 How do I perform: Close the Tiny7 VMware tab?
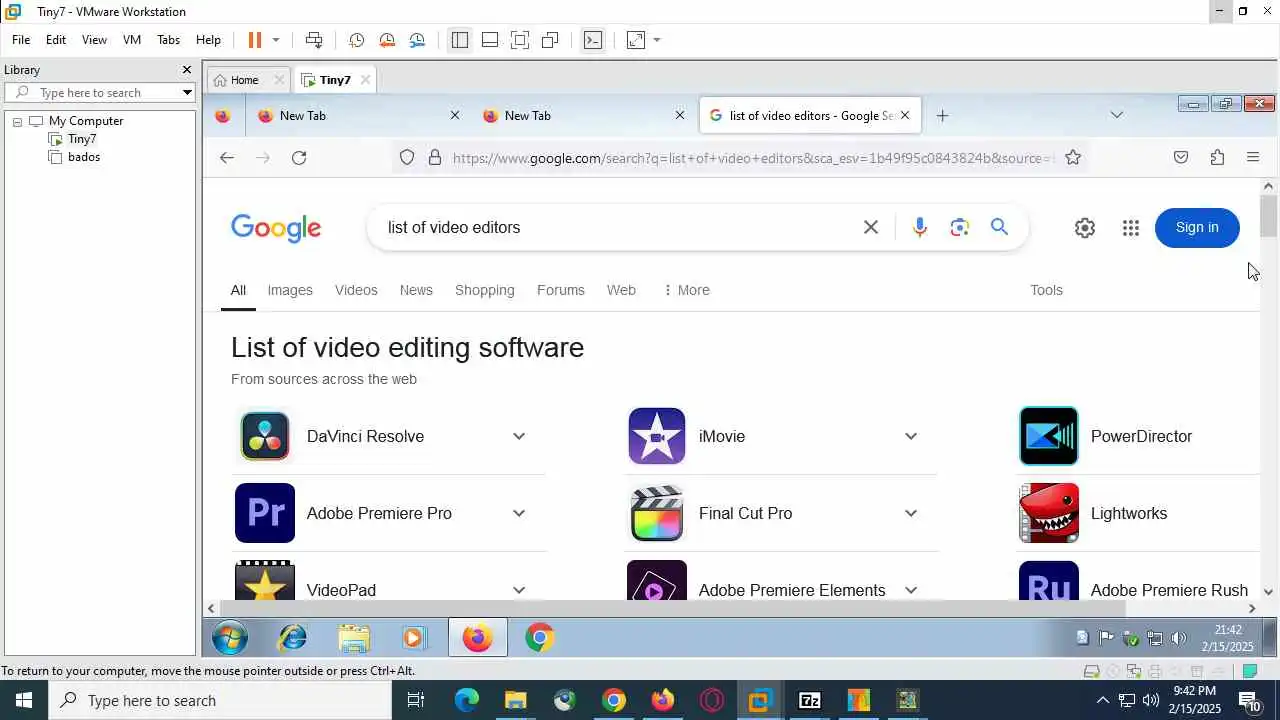(x=365, y=80)
